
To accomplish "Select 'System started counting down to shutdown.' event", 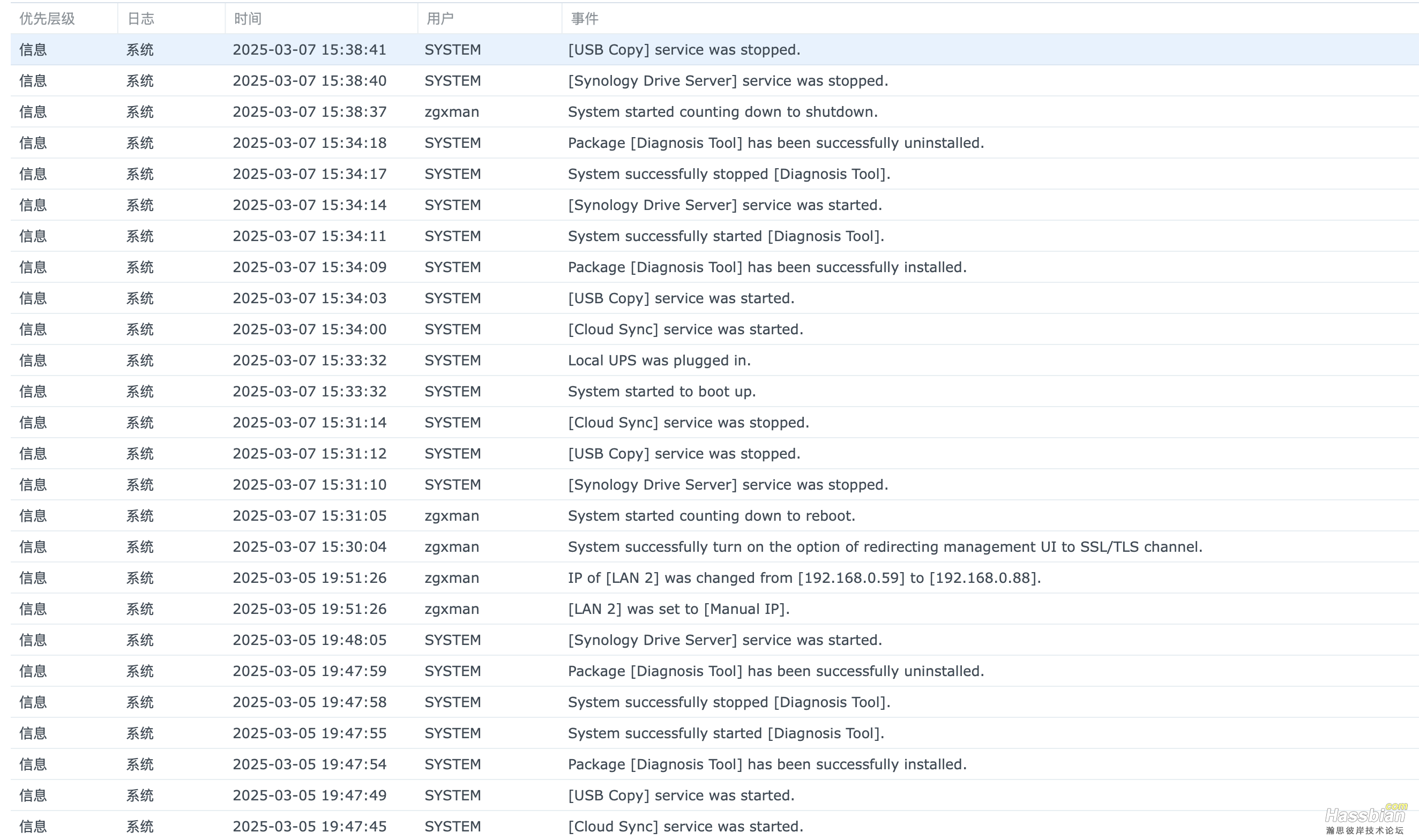I will click(x=722, y=112).
